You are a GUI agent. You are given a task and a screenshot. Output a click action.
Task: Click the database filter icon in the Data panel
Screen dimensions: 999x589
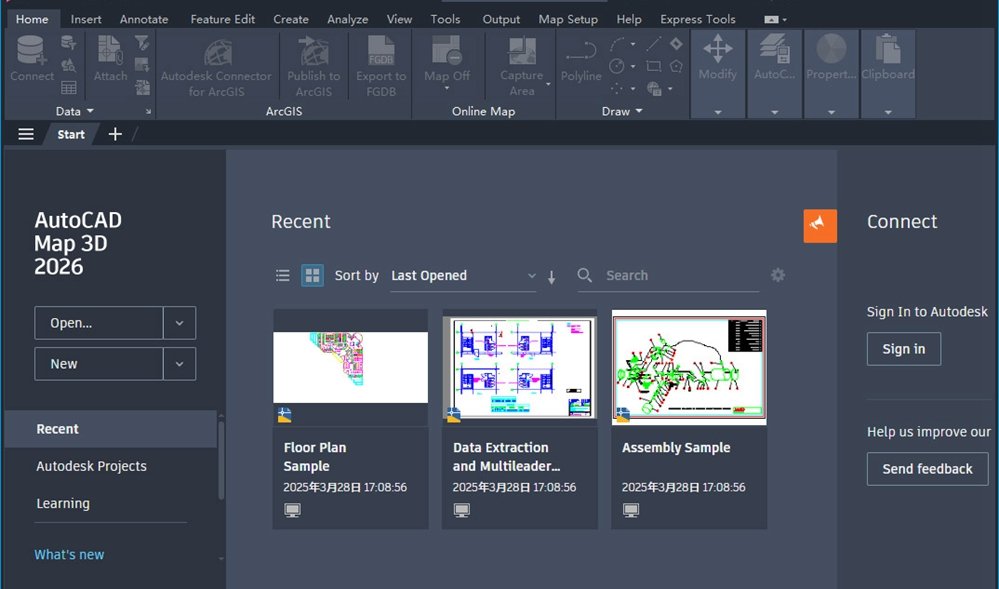(69, 43)
